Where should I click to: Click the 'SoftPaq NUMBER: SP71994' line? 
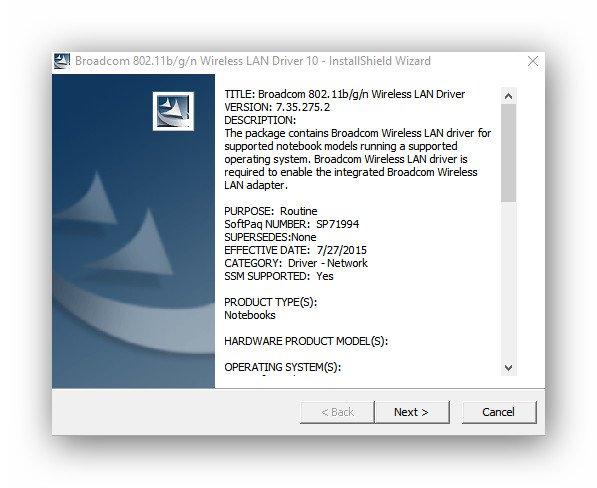click(292, 224)
